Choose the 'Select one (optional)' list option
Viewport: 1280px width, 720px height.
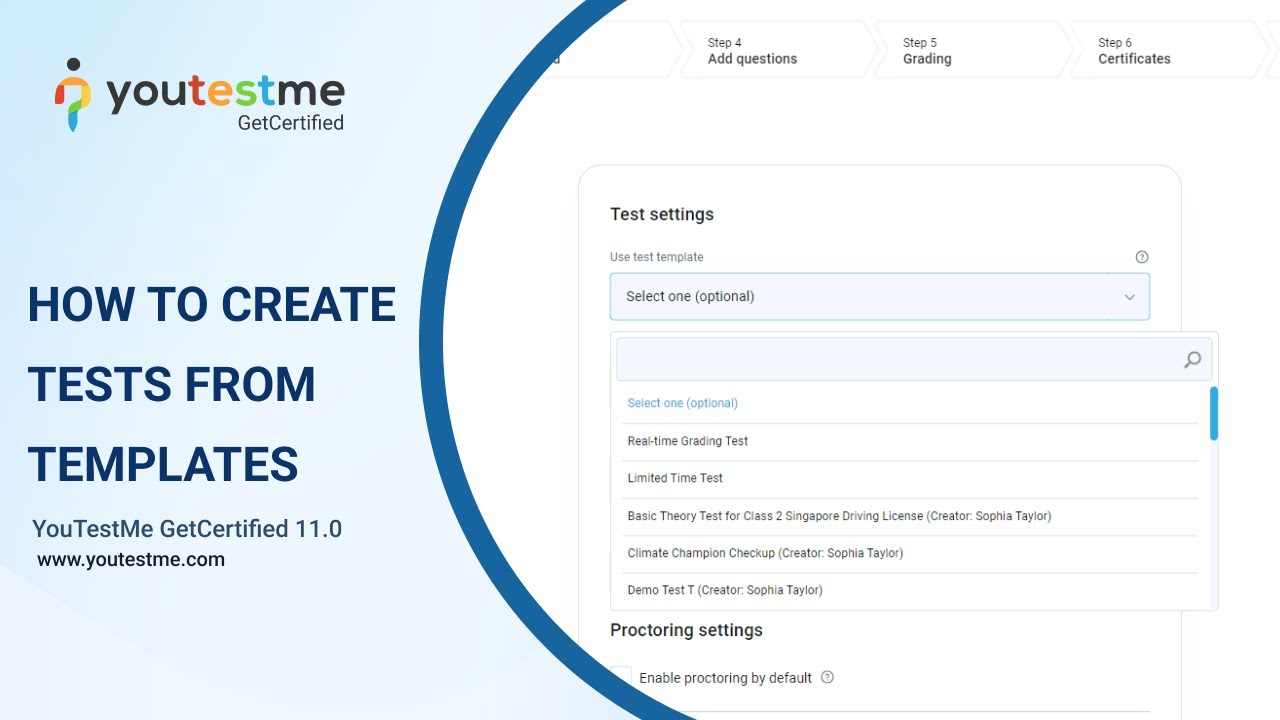click(910, 403)
